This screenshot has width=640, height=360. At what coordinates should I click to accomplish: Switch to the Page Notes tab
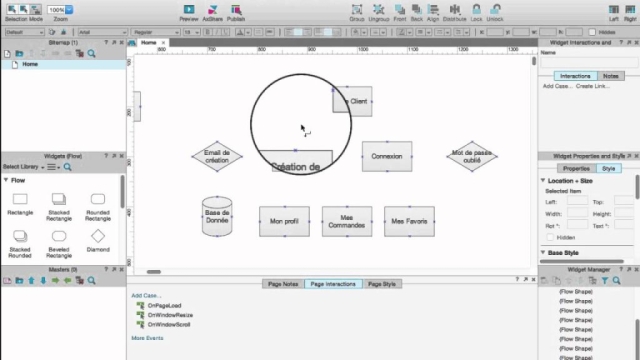[283, 284]
